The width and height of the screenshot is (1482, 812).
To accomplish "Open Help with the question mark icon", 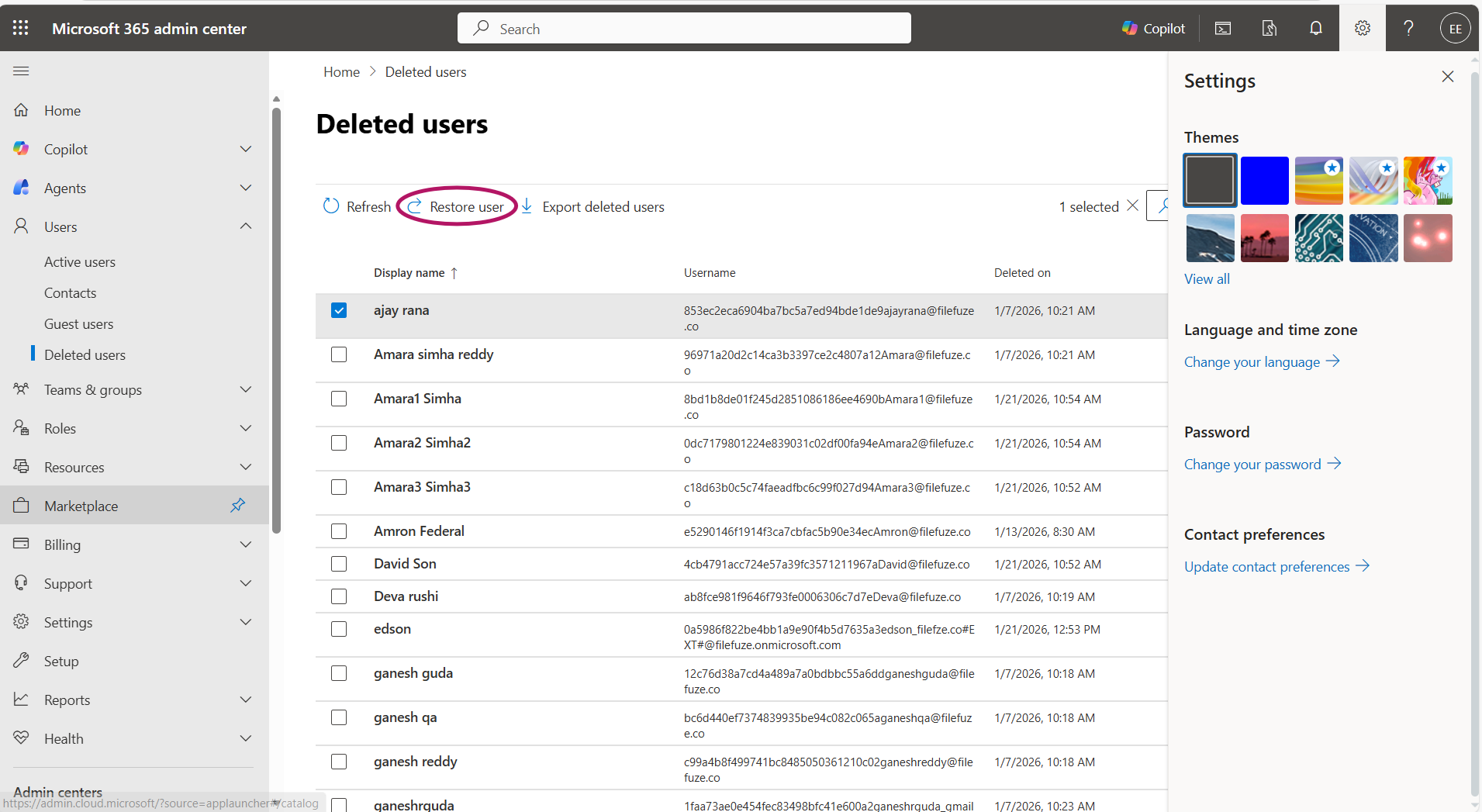I will [x=1408, y=28].
